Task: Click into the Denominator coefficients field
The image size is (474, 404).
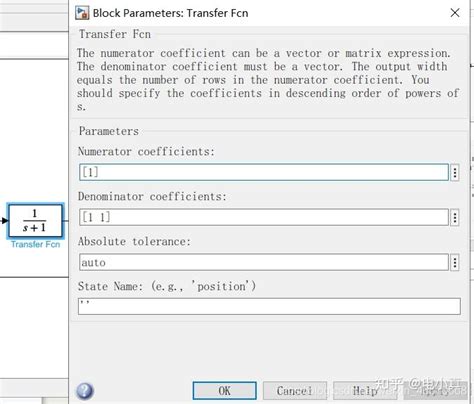Action: pyautogui.click(x=264, y=217)
